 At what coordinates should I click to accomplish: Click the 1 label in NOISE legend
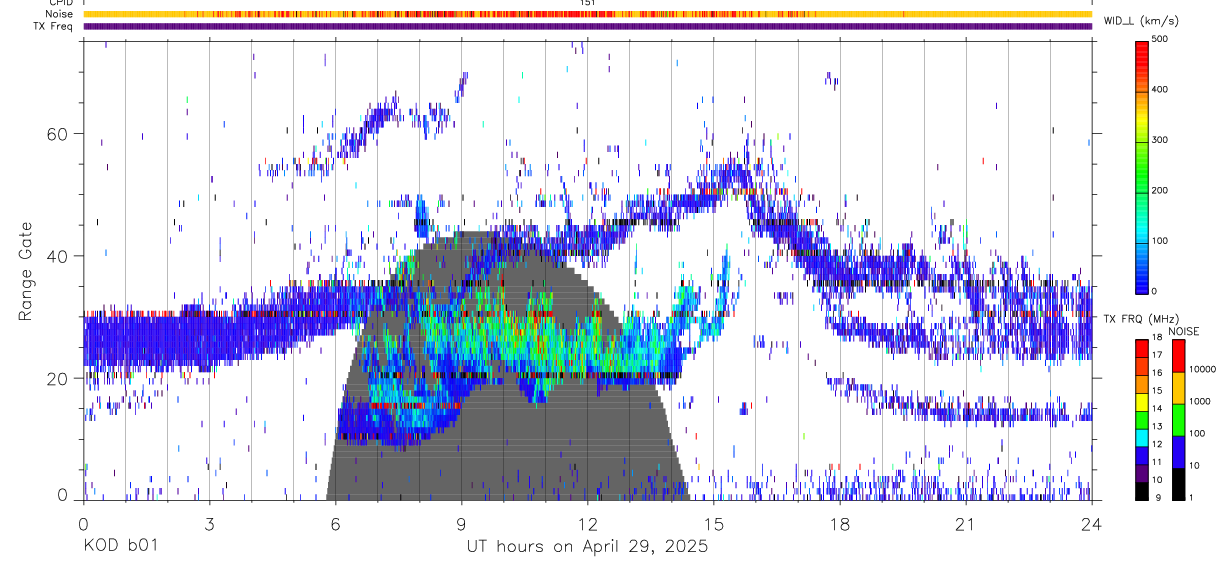pyautogui.click(x=1191, y=497)
